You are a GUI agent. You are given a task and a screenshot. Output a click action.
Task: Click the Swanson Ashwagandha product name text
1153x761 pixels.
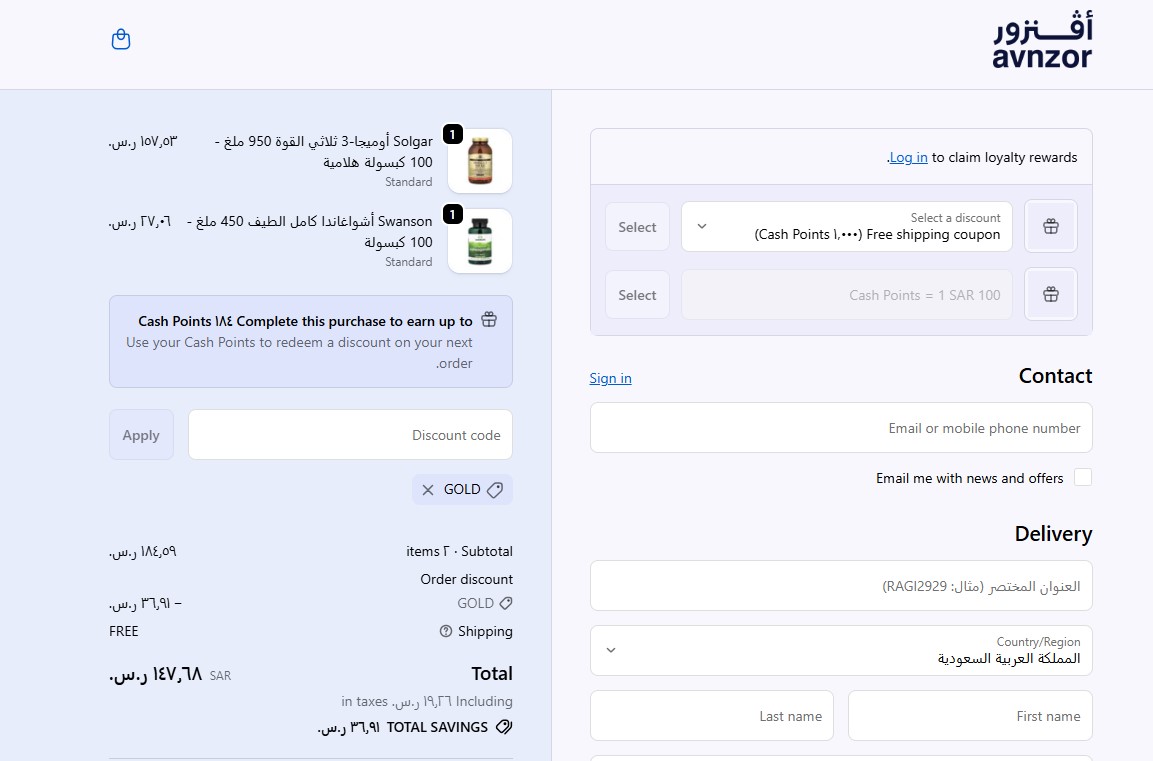pyautogui.click(x=310, y=232)
